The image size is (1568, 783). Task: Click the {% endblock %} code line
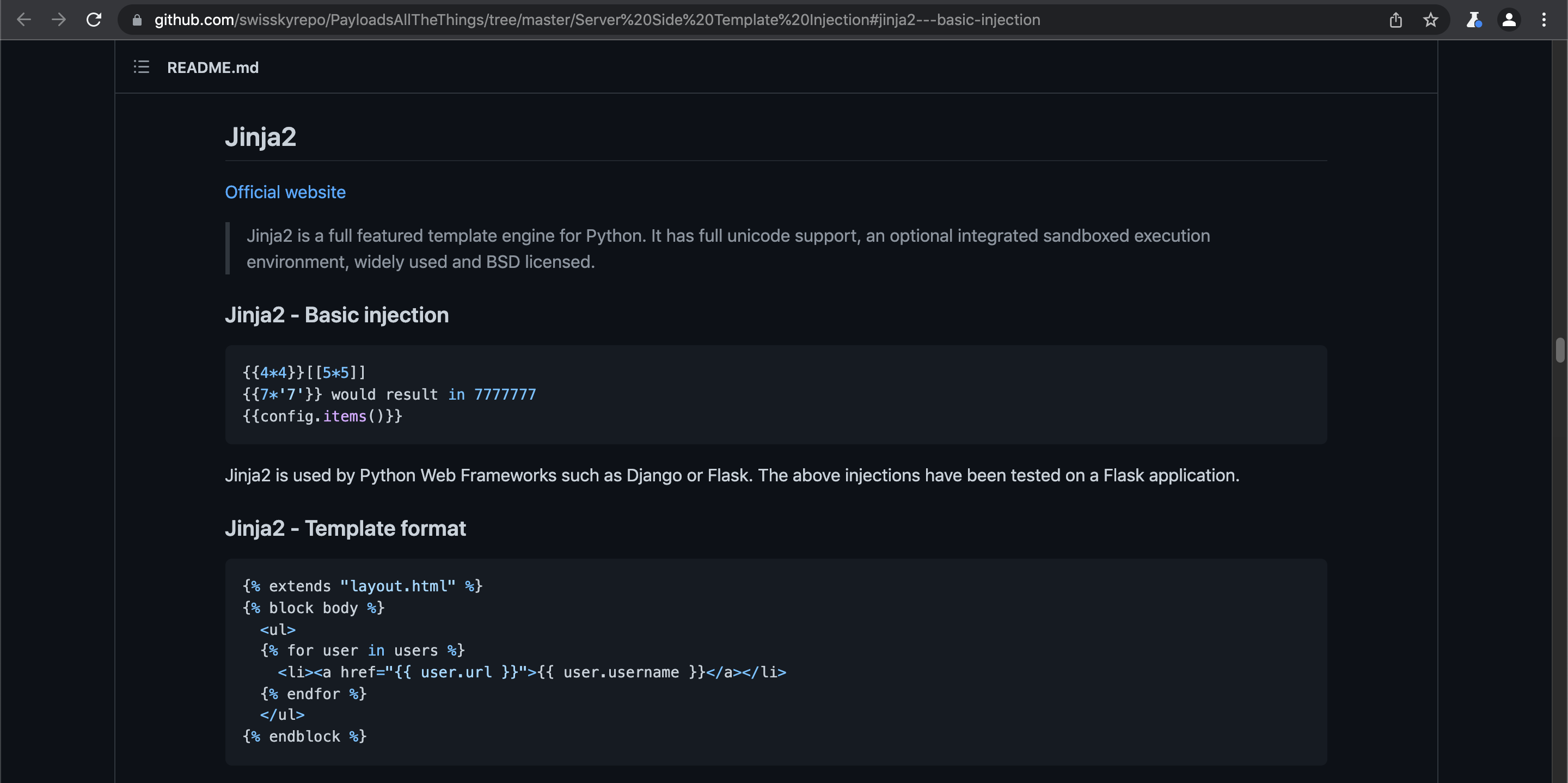coord(304,737)
